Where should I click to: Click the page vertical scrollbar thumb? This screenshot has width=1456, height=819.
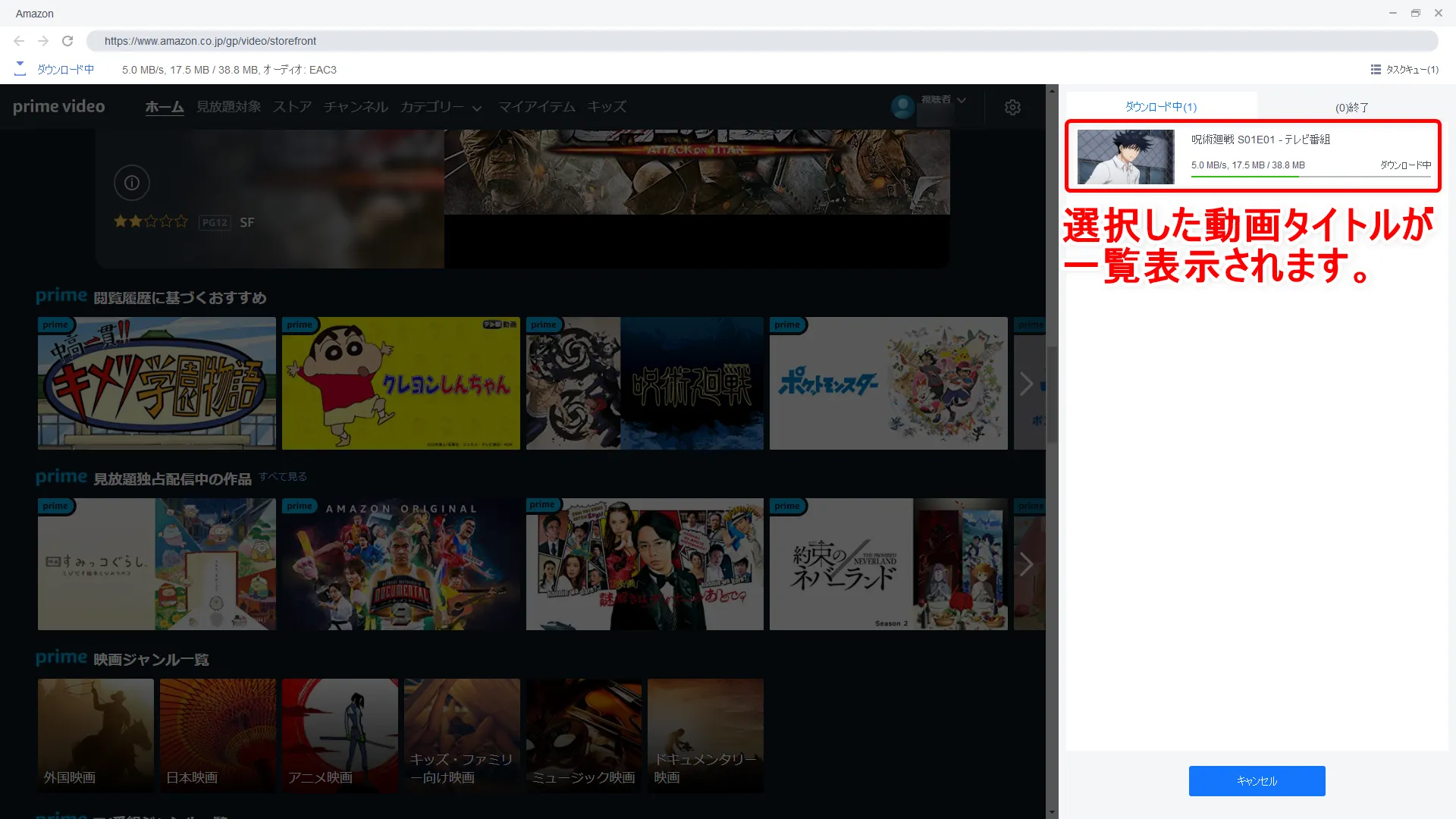tap(1052, 394)
